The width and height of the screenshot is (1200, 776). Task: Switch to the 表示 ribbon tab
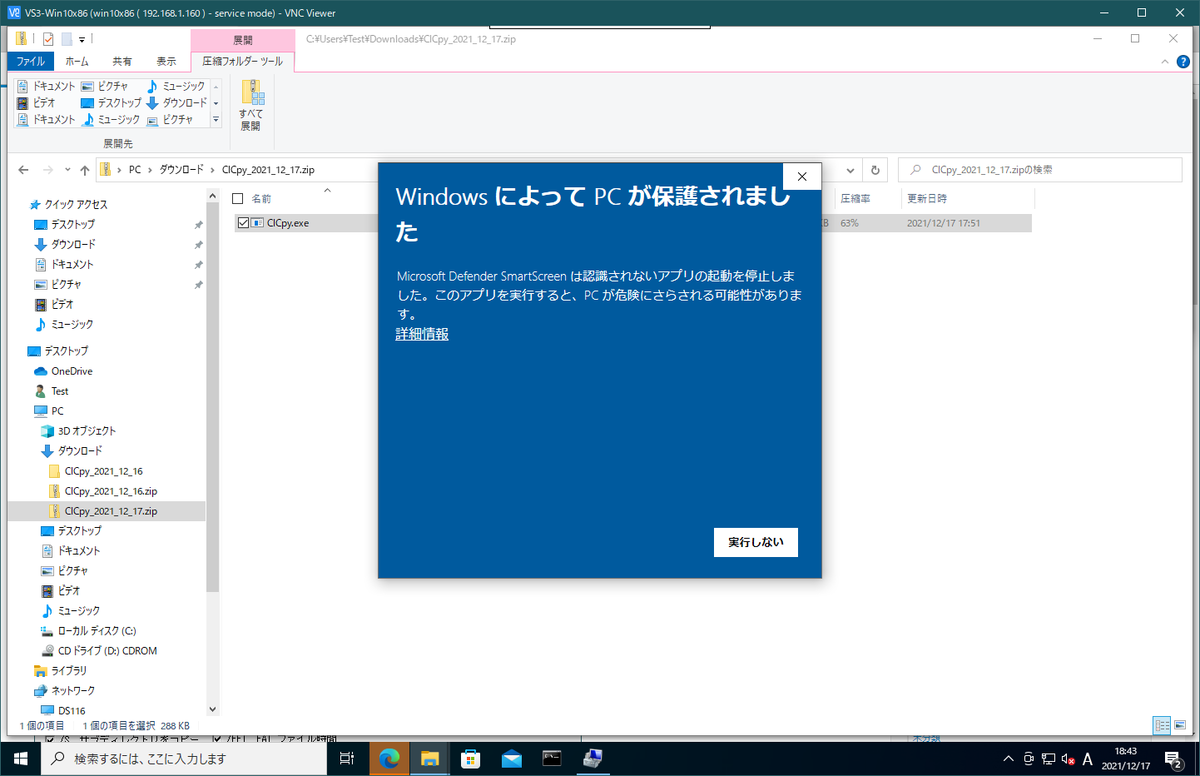pos(166,61)
